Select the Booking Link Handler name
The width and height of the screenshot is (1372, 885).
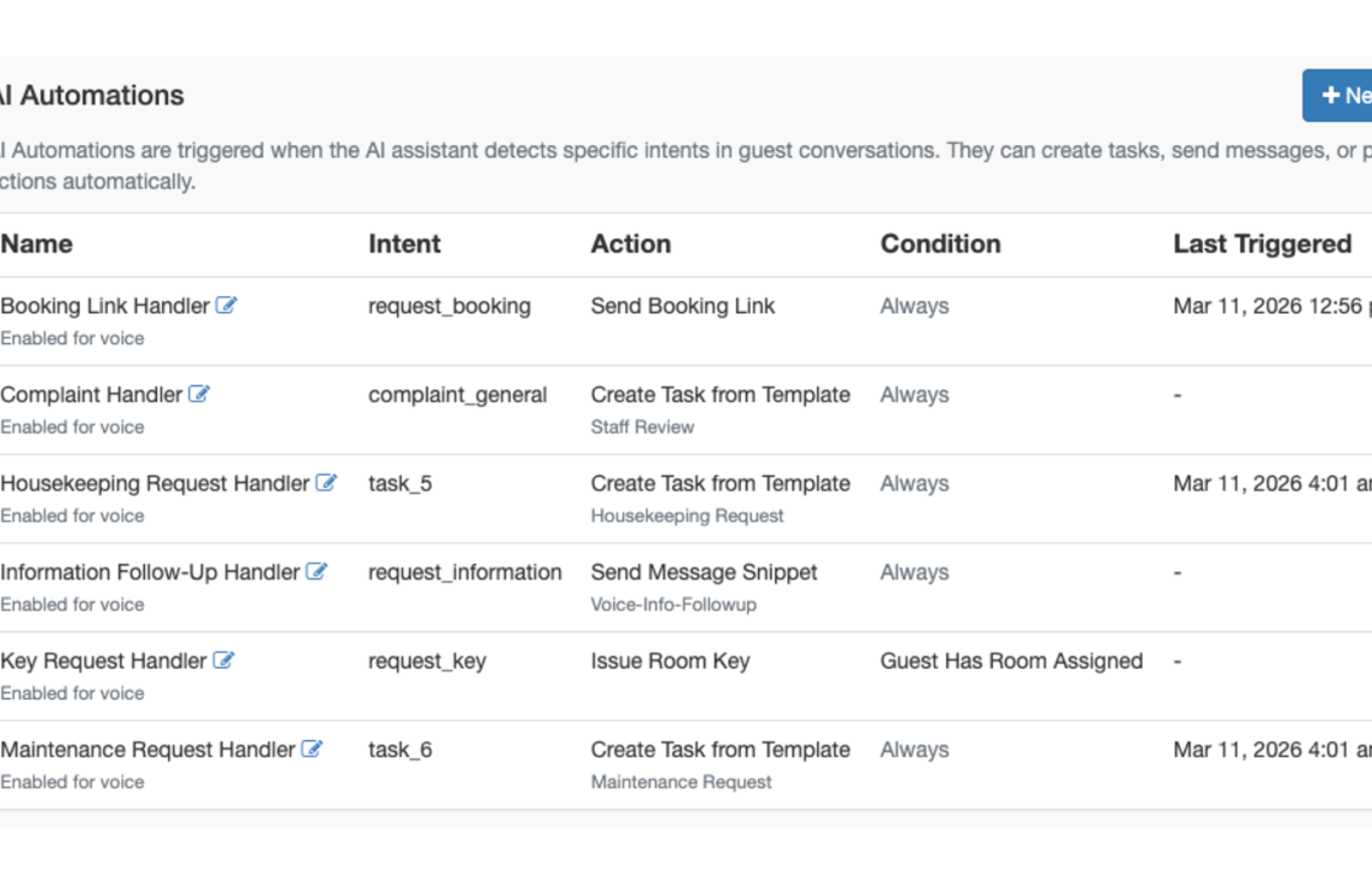pyautogui.click(x=105, y=306)
